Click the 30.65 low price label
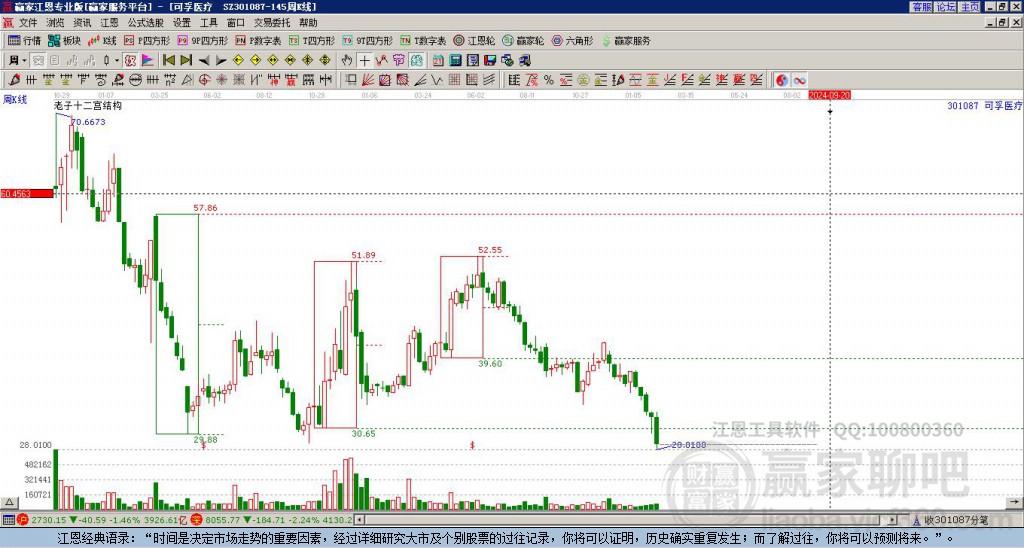This screenshot has height=548, width=1024. pyautogui.click(x=363, y=433)
